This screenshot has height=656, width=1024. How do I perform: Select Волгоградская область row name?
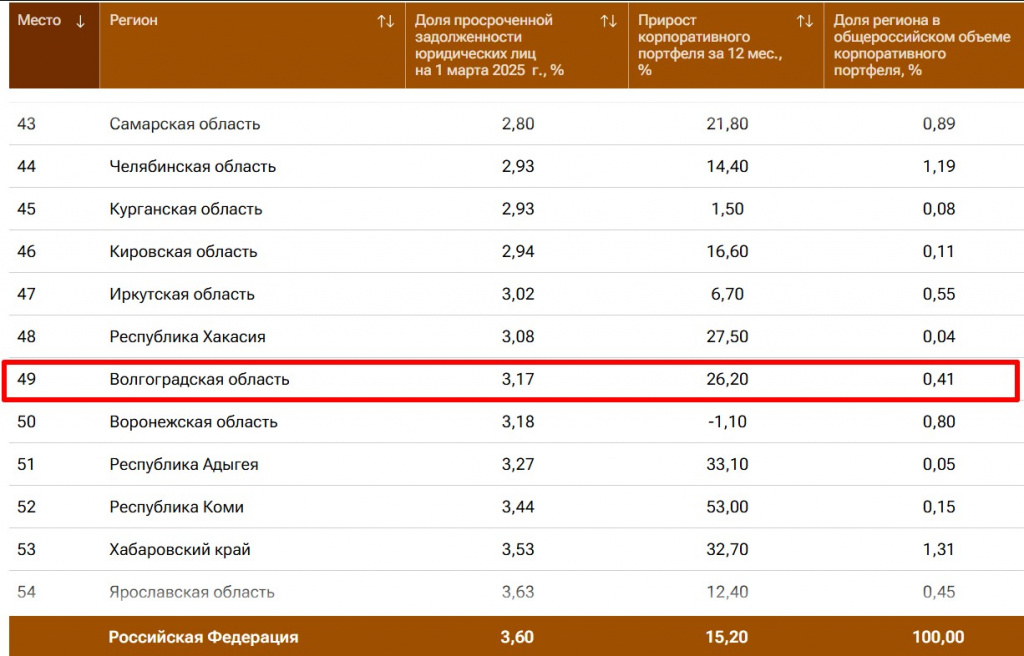[x=199, y=379]
